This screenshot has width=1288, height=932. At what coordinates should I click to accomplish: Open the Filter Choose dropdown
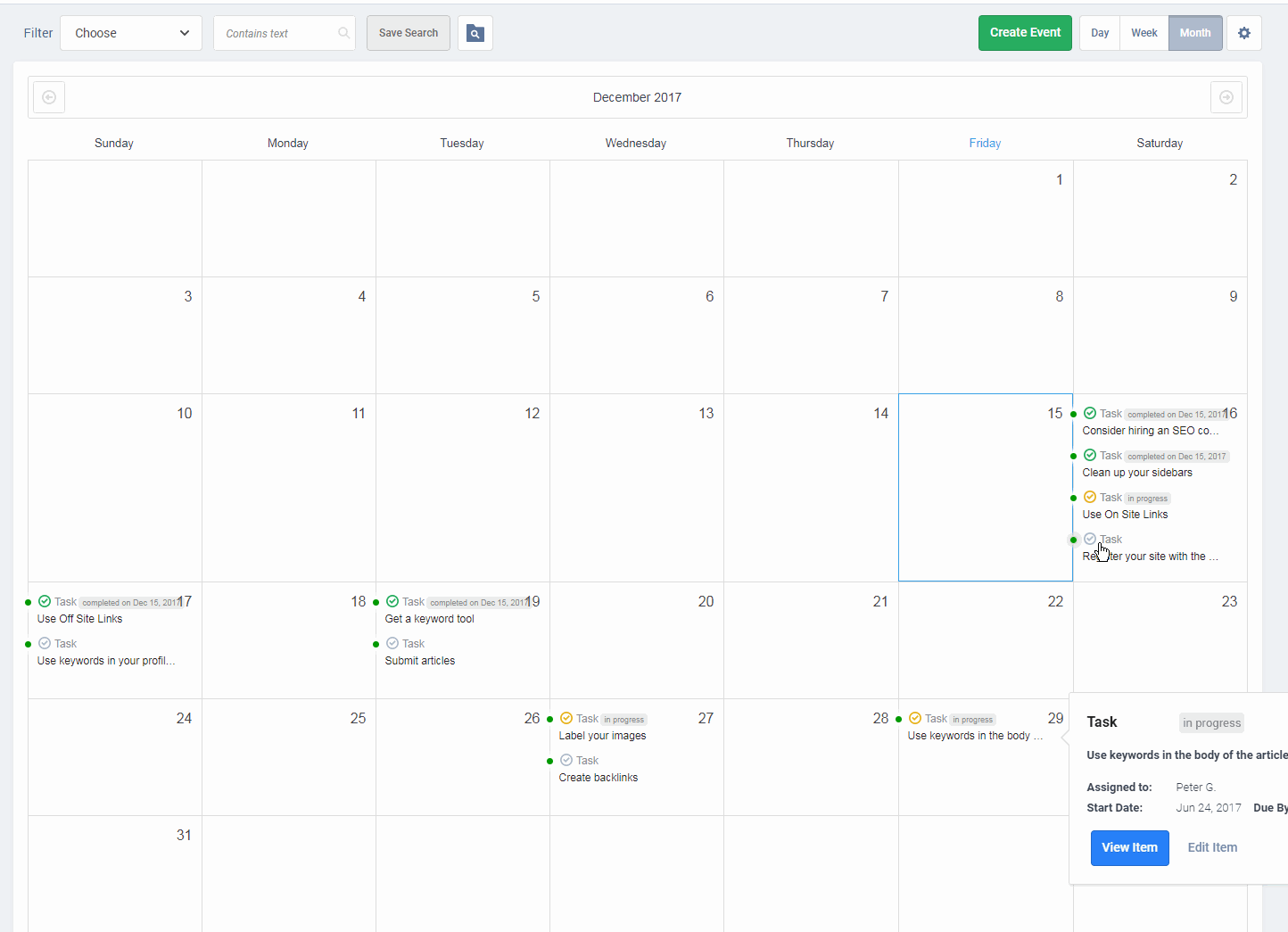click(131, 33)
